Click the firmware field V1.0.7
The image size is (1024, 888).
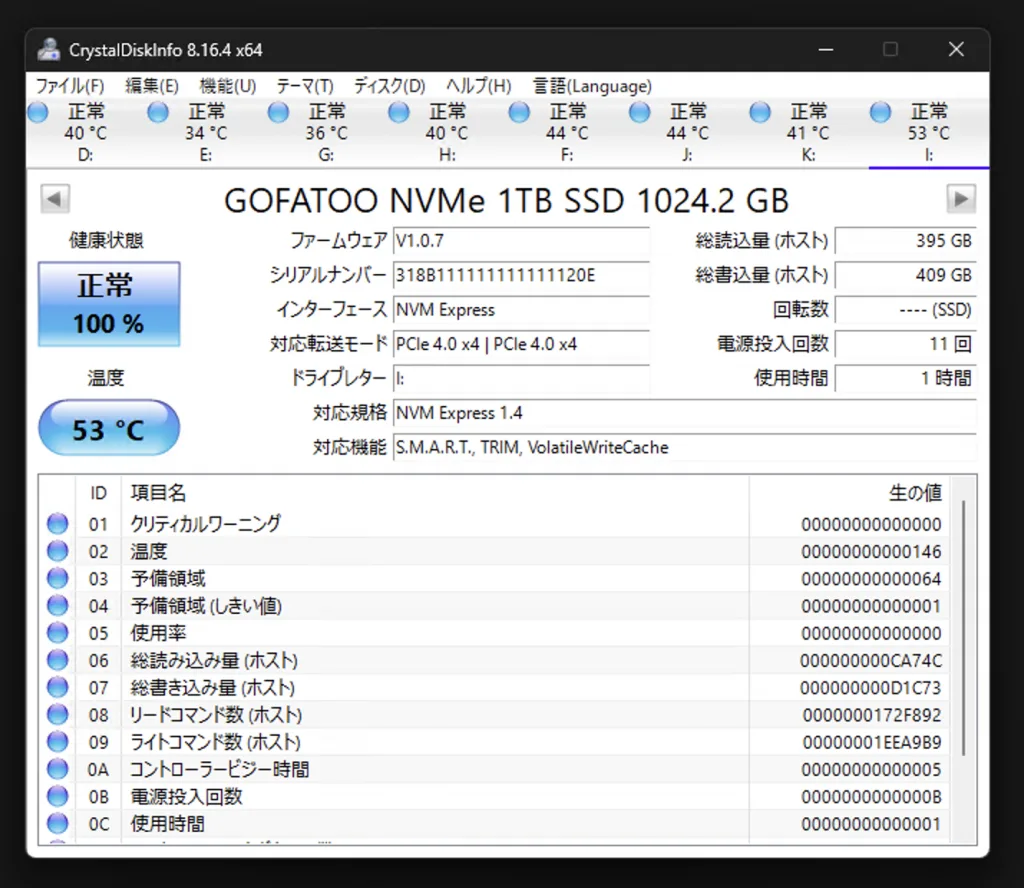[x=521, y=241]
